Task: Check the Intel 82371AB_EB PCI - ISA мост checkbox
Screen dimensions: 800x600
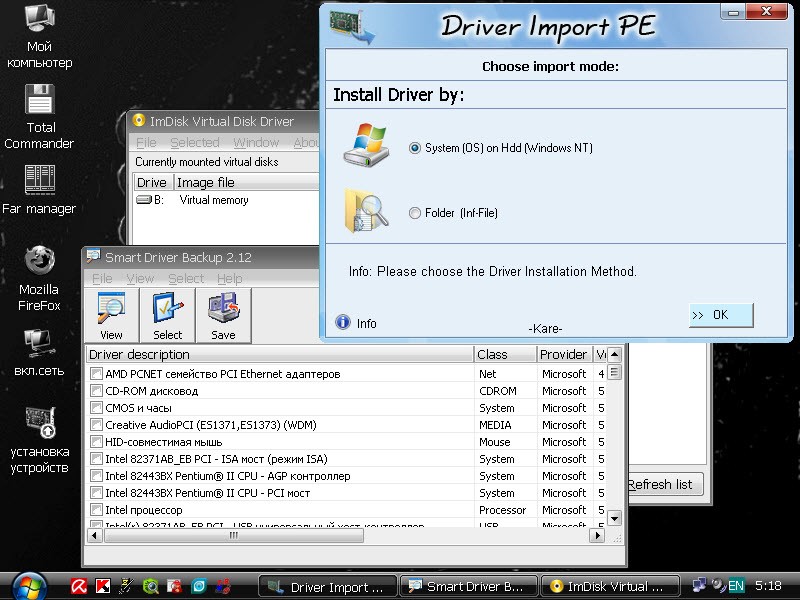Action: (x=96, y=459)
